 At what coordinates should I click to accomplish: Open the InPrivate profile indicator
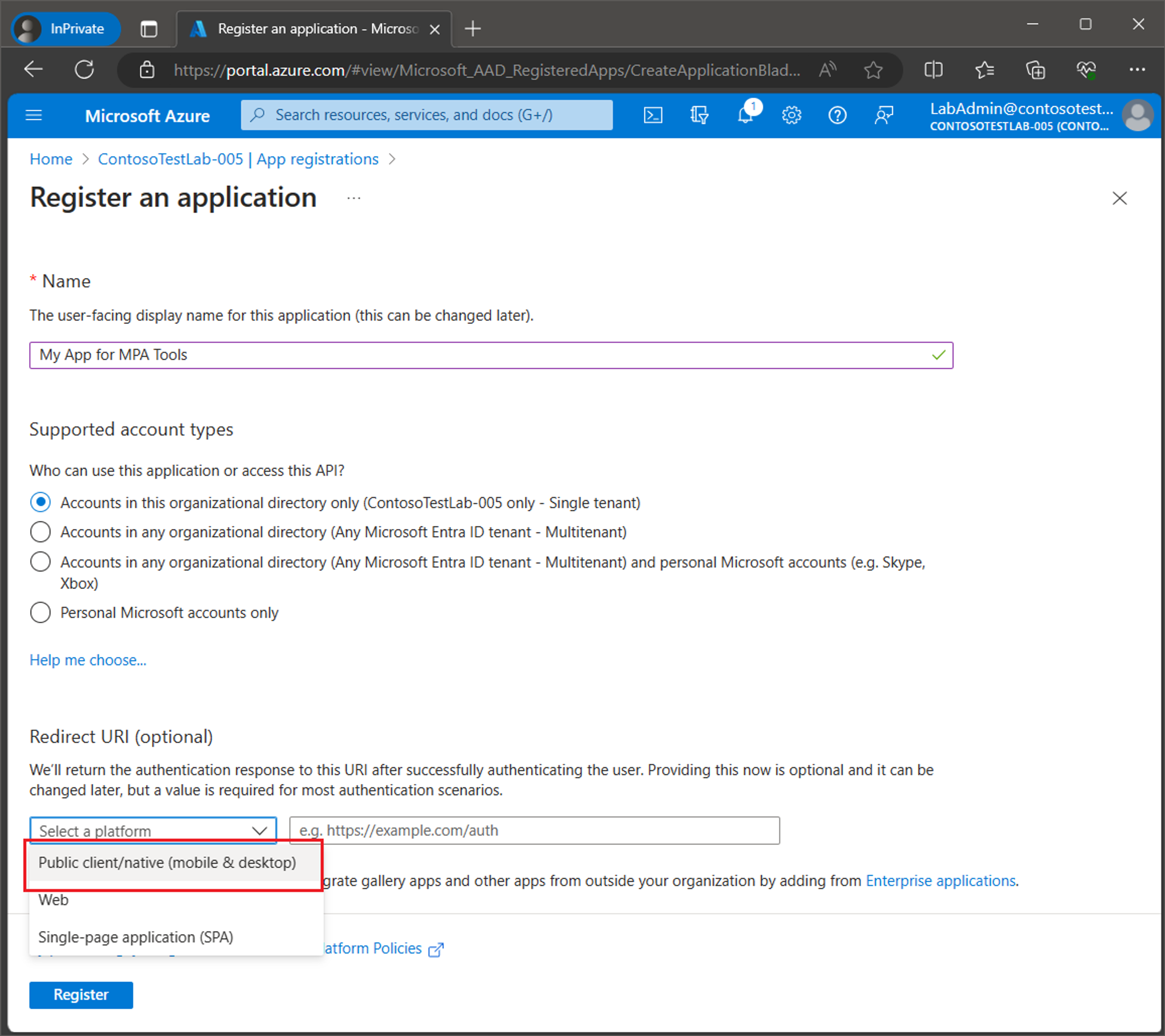click(x=66, y=29)
